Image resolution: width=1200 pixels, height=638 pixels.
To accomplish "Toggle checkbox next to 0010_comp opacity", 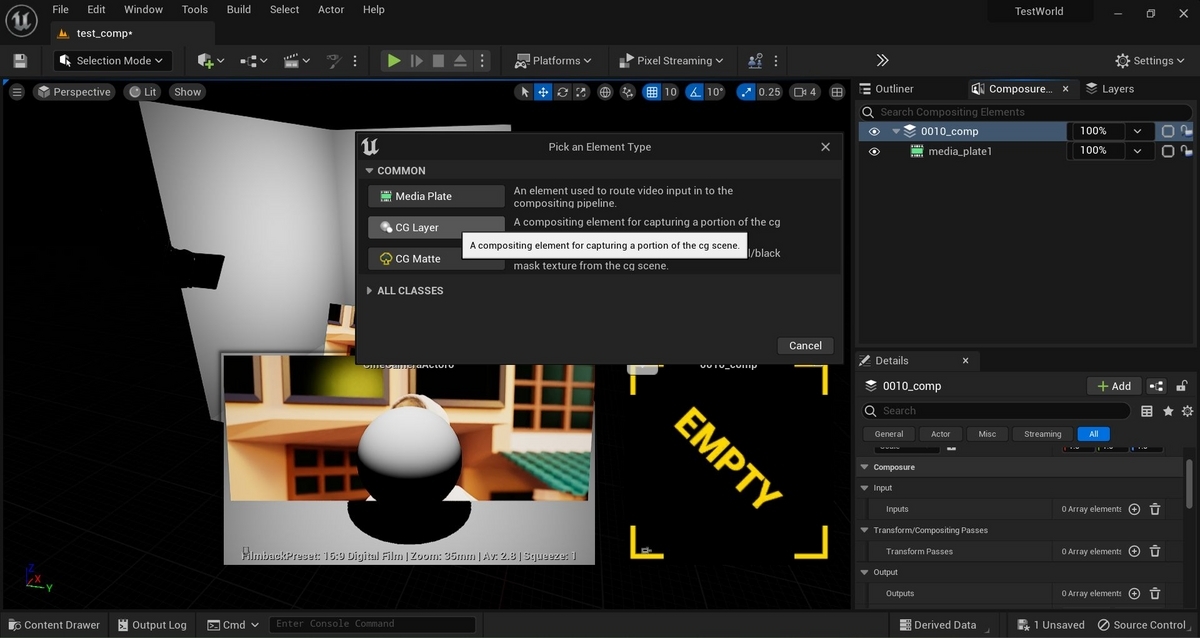I will click(x=1167, y=131).
